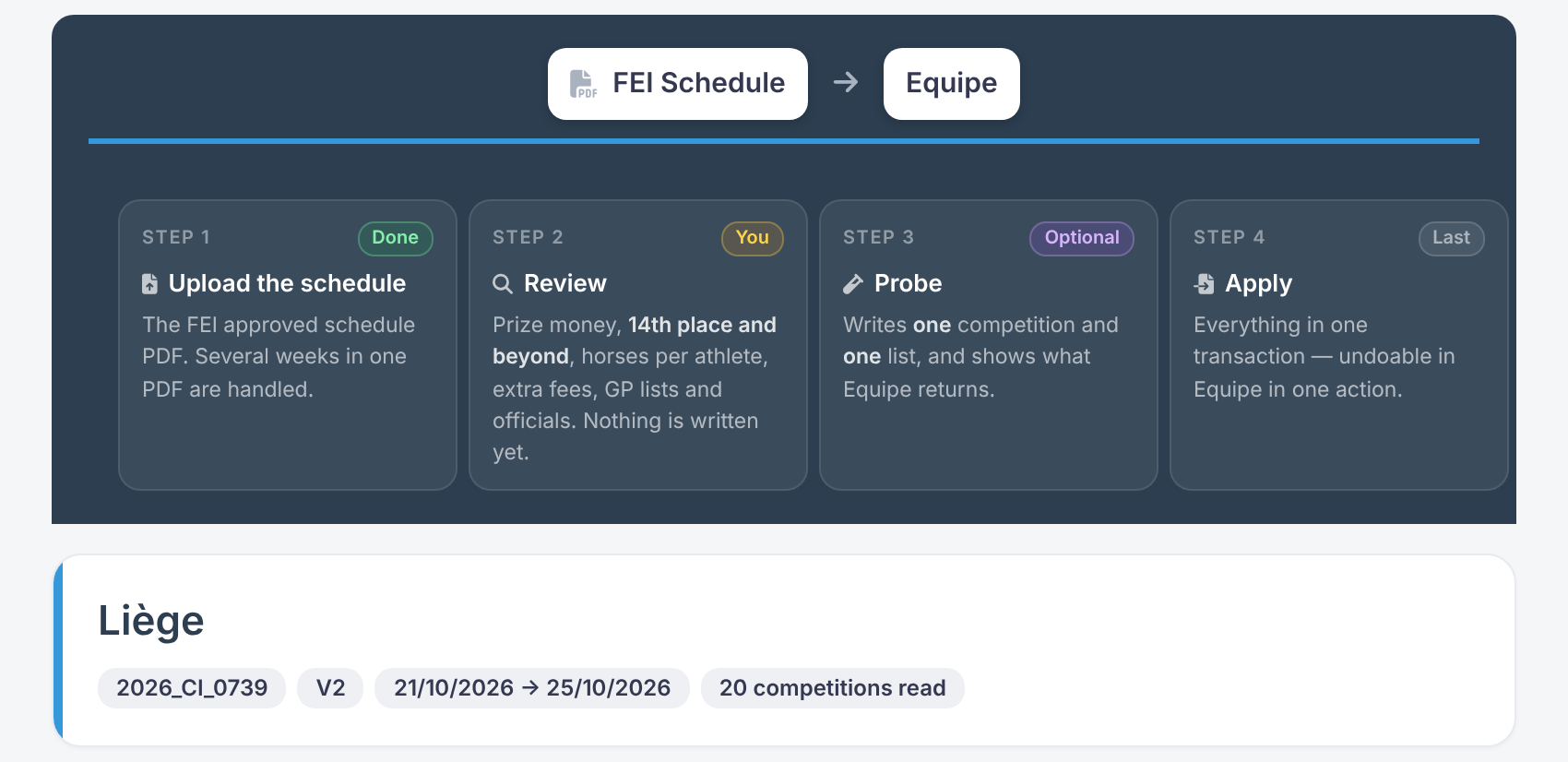Click the magnifier icon next to Review
Screen dimensions: 1568x762
503,283
